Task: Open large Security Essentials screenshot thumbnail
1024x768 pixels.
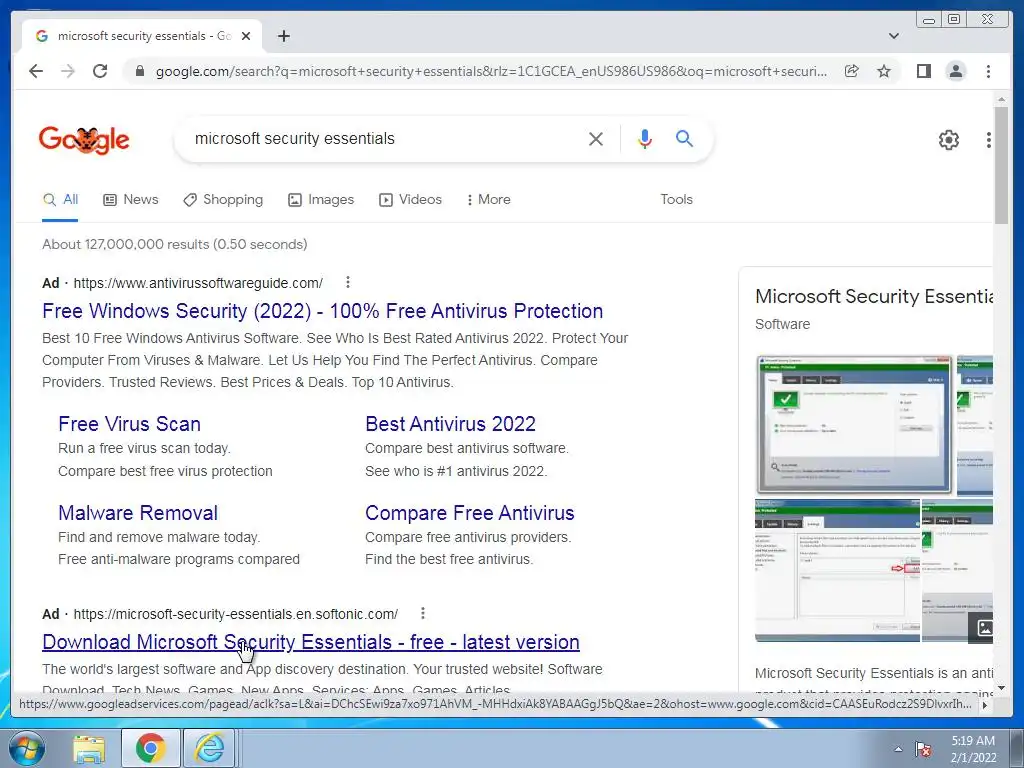Action: click(854, 425)
